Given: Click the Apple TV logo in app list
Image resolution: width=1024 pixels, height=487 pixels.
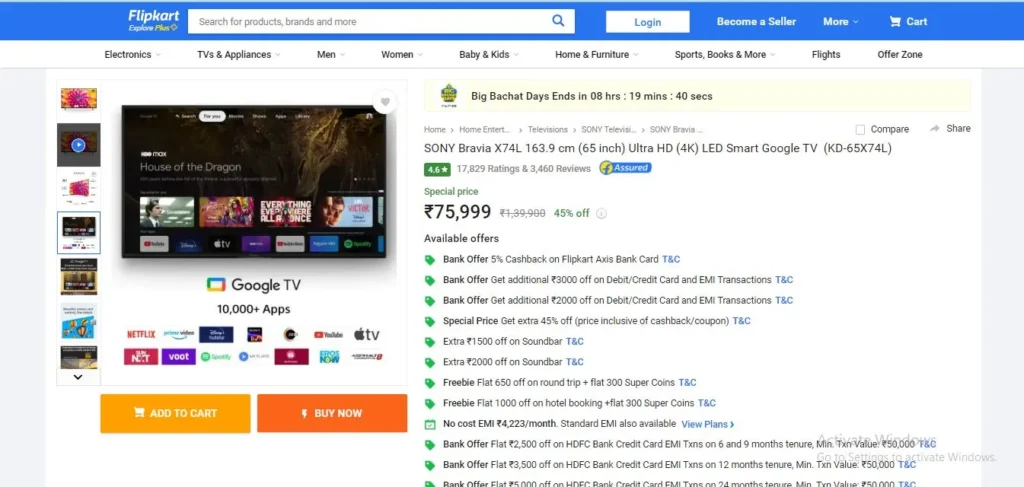Looking at the screenshot, I should point(366,334).
